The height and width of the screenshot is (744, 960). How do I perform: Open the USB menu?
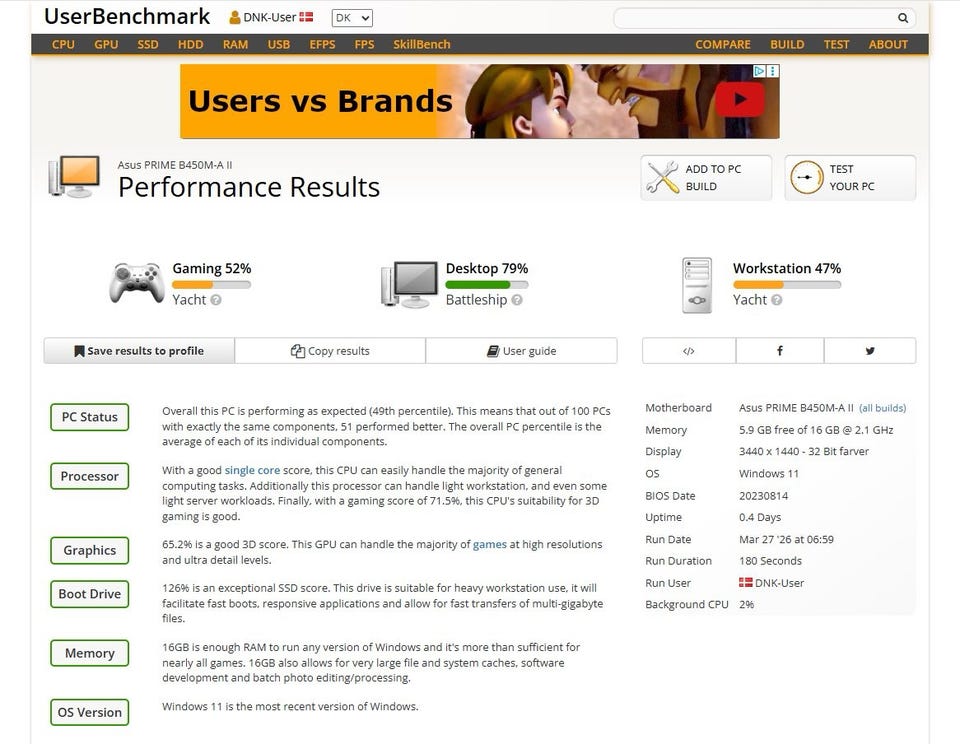pyautogui.click(x=279, y=44)
